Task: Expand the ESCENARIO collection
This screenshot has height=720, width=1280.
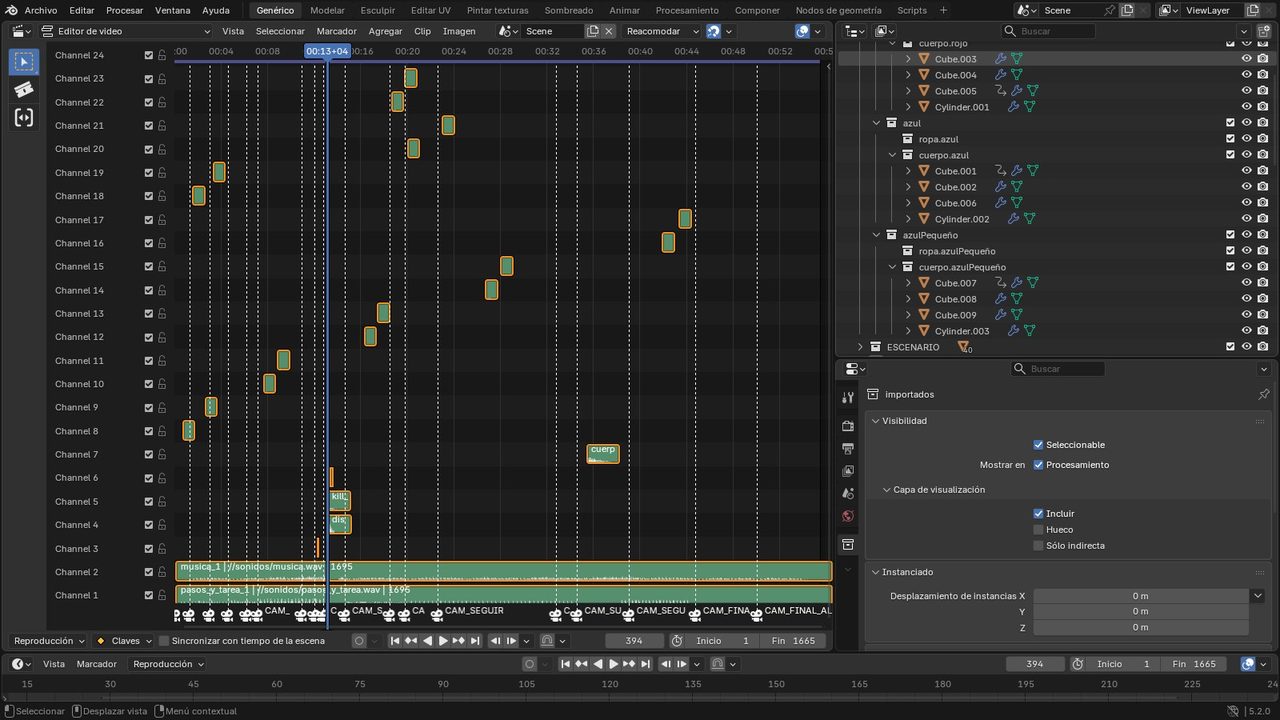Action: [x=860, y=347]
